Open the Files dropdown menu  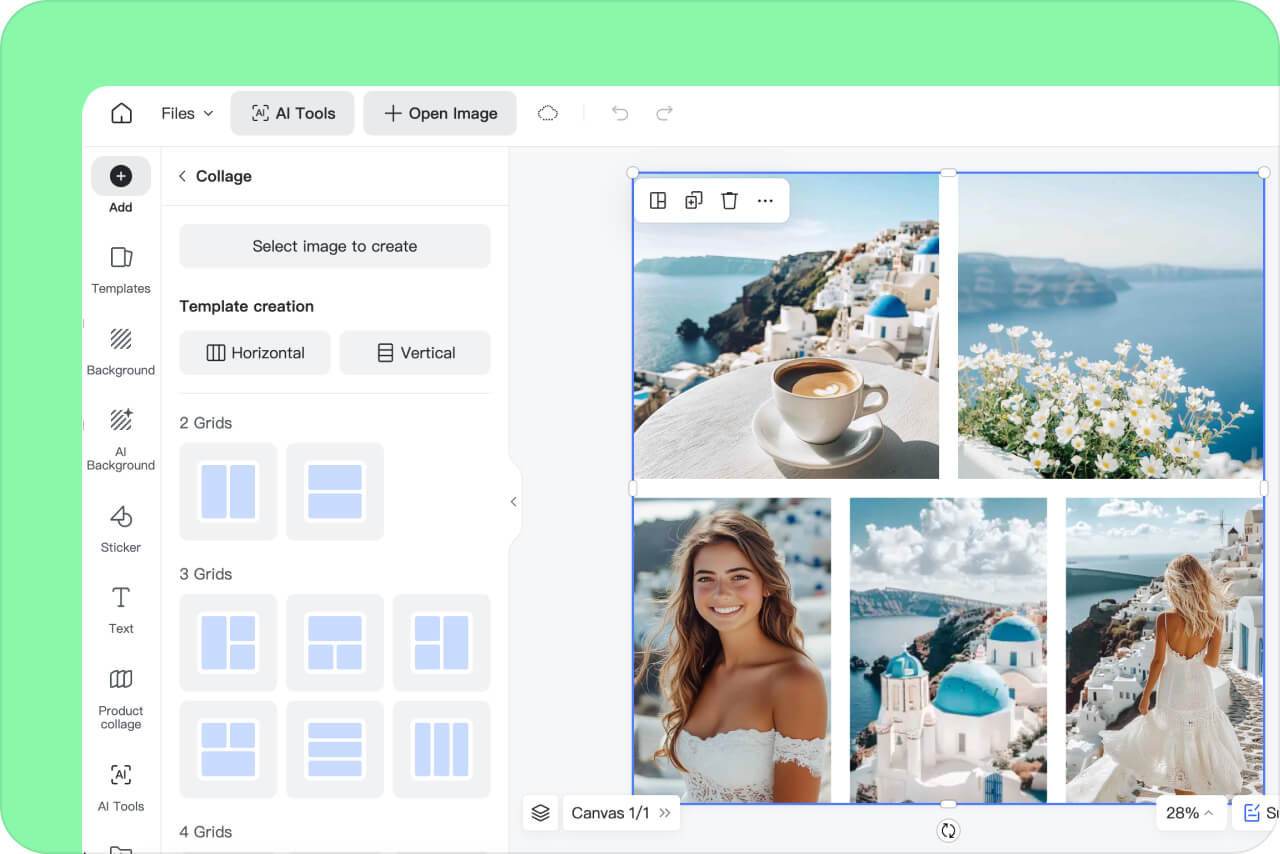click(188, 113)
